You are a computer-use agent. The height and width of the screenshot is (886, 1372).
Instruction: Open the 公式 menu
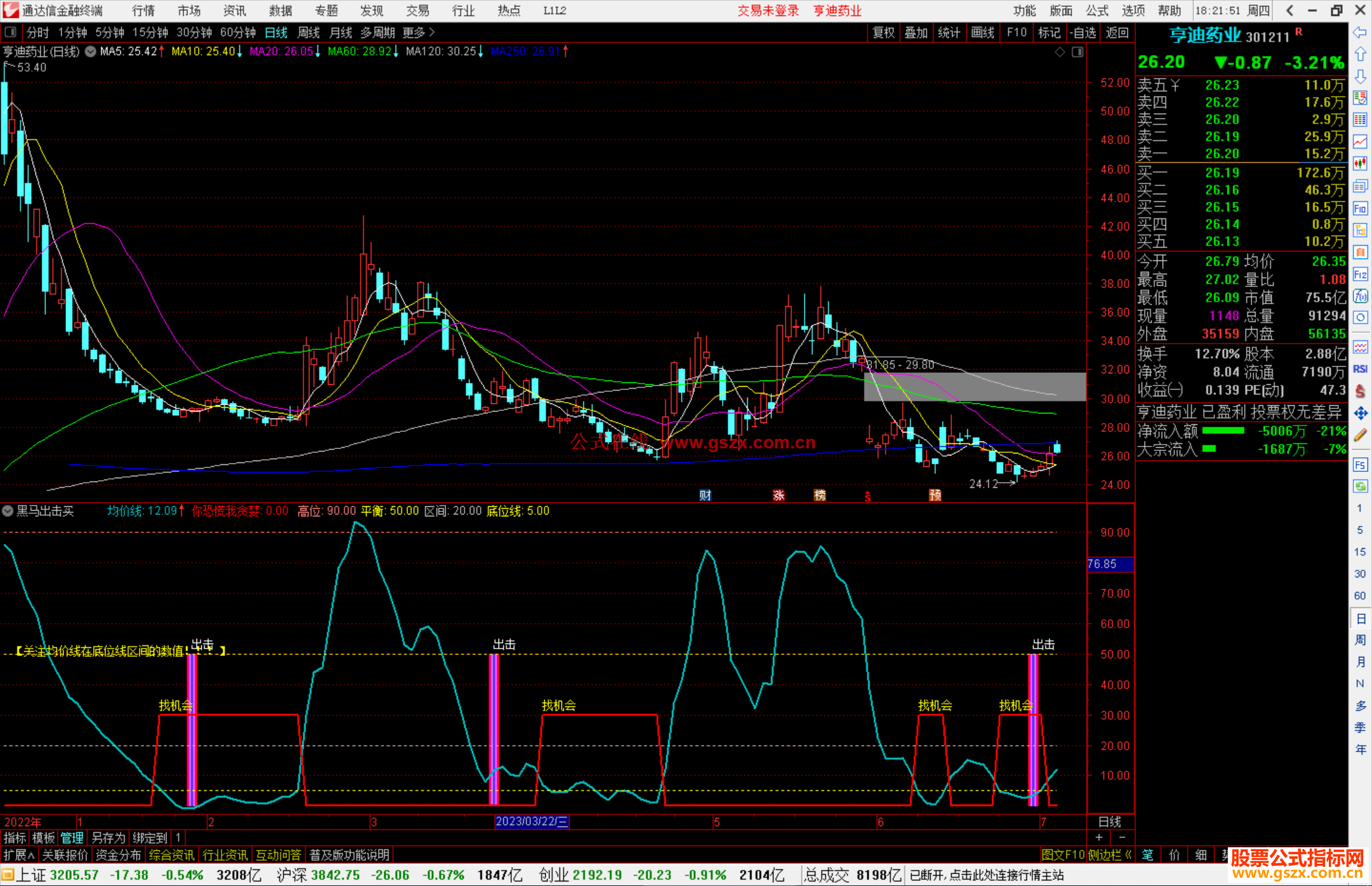1097,11
